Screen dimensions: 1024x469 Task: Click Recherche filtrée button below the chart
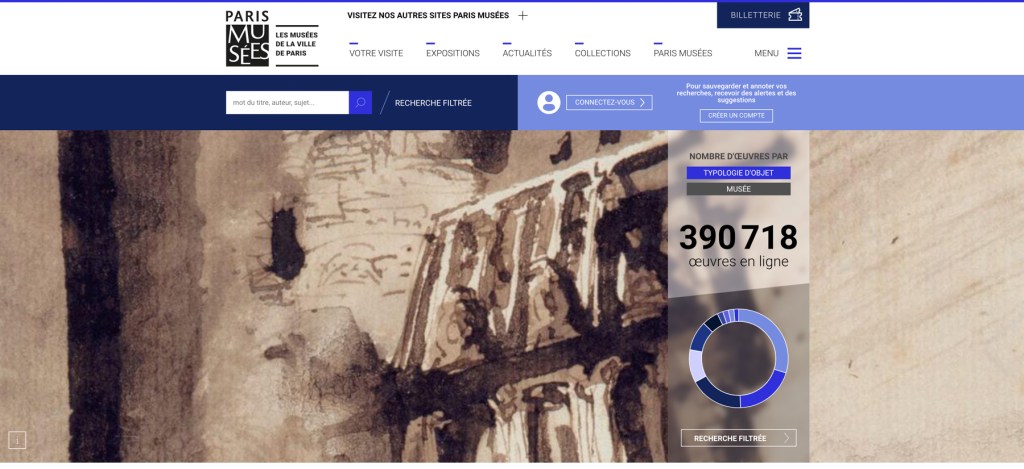click(738, 438)
